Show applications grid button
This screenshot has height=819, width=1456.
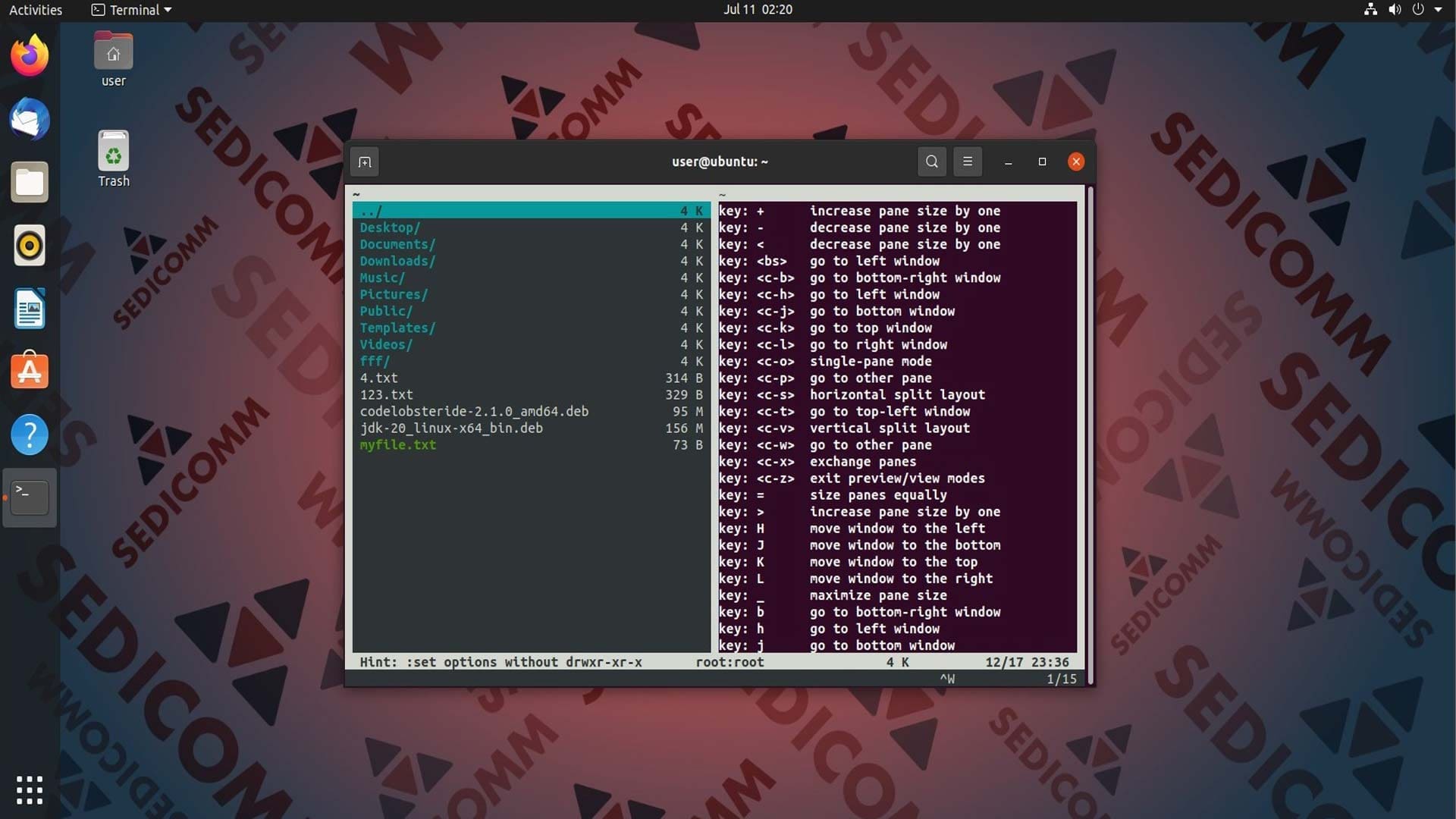[x=30, y=789]
